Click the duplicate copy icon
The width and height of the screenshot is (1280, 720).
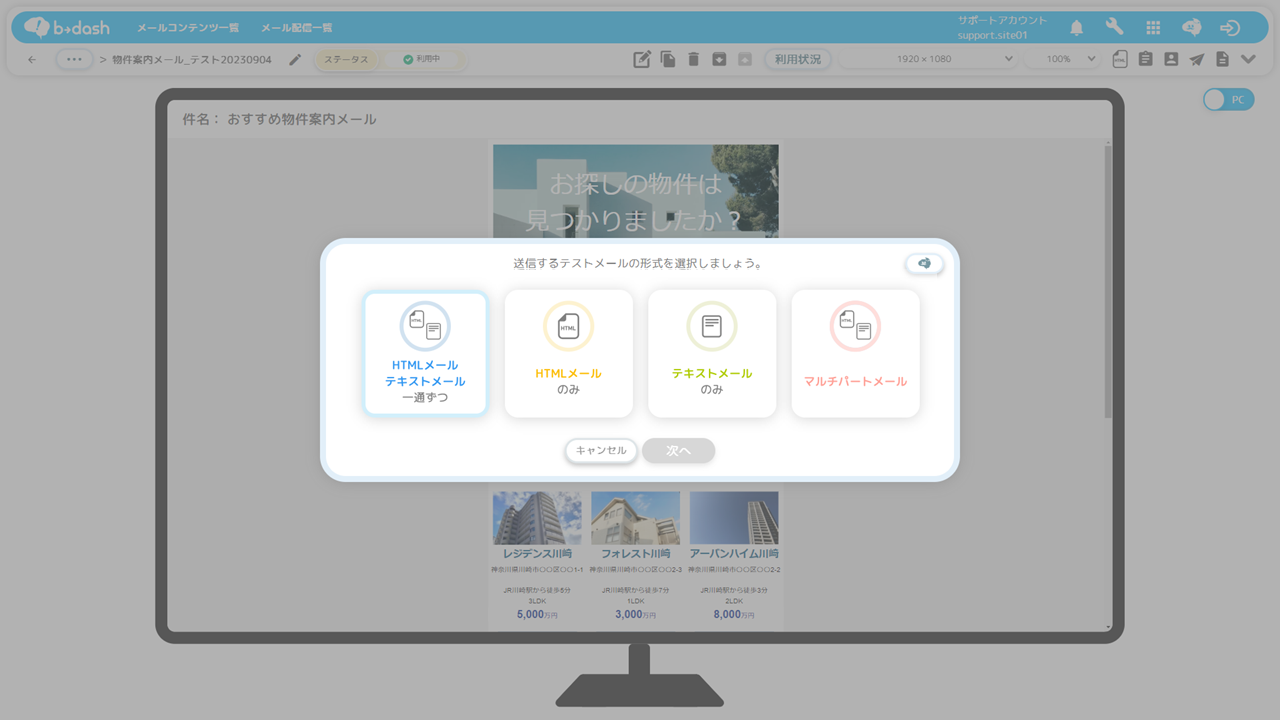point(668,59)
